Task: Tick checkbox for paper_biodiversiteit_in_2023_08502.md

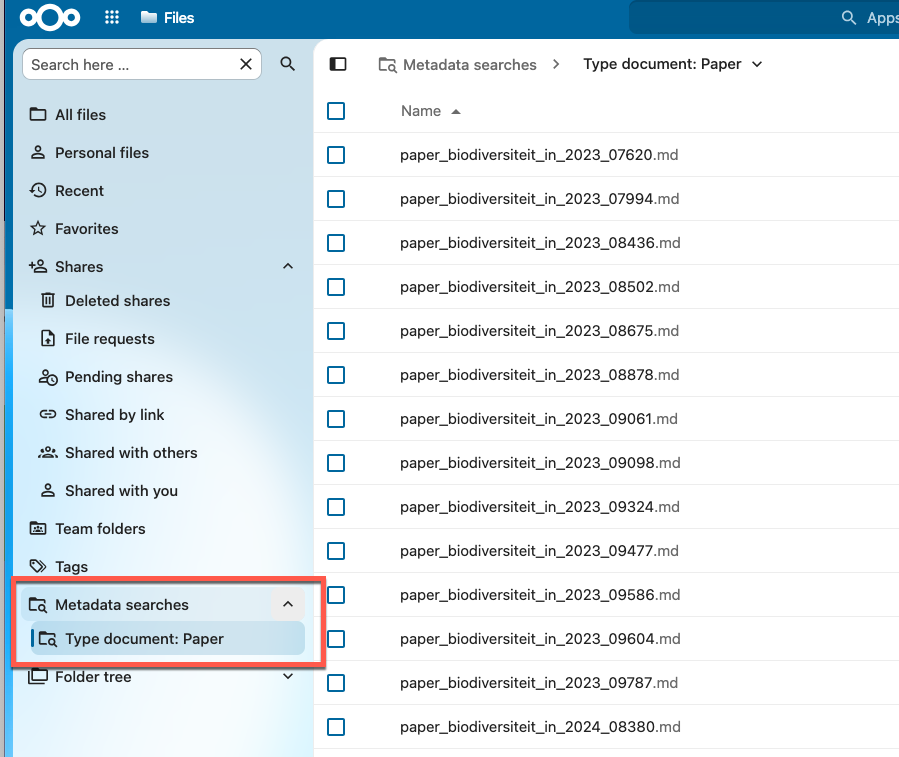Action: point(336,287)
